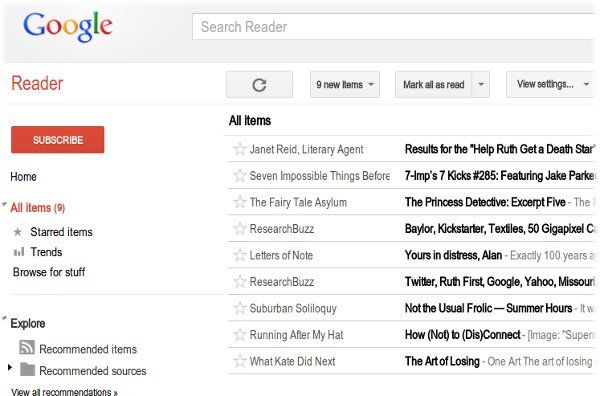Click the Starred items star icon
The height and width of the screenshot is (396, 600).
point(18,232)
